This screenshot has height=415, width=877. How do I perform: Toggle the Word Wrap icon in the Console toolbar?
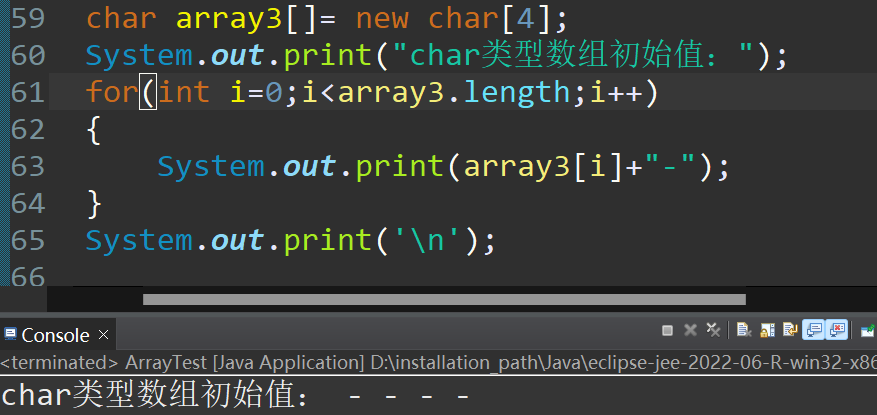[790, 330]
